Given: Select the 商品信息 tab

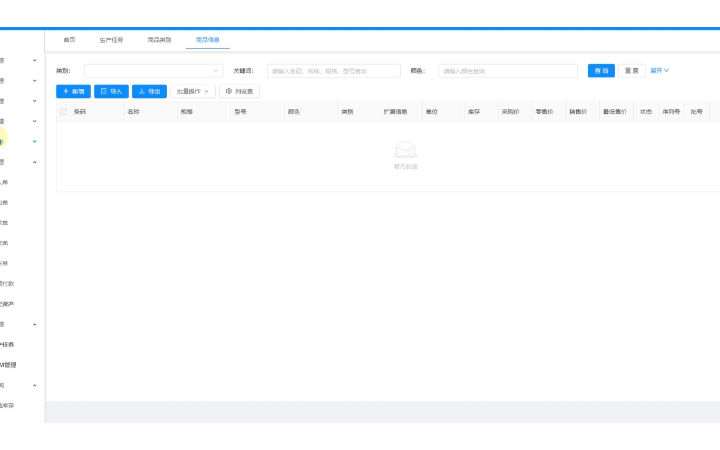Looking at the screenshot, I should coord(208,40).
